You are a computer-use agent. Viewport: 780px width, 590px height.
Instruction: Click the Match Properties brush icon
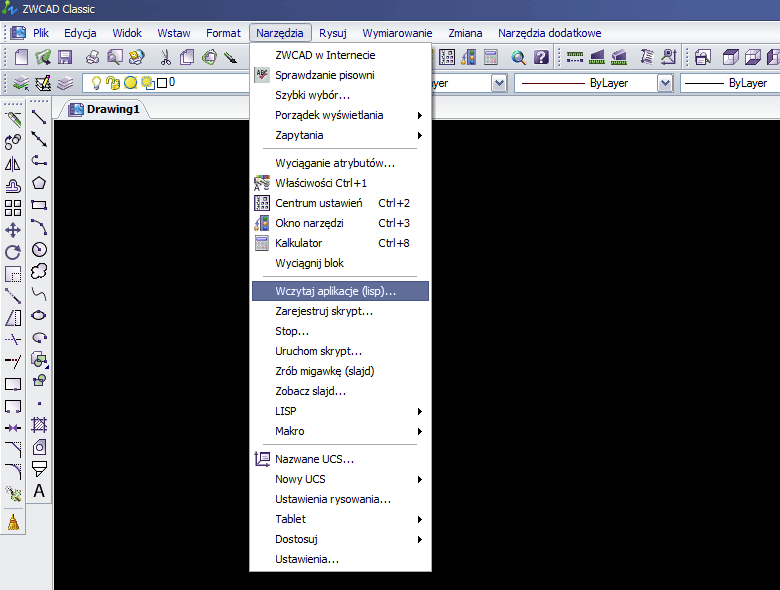point(231,57)
